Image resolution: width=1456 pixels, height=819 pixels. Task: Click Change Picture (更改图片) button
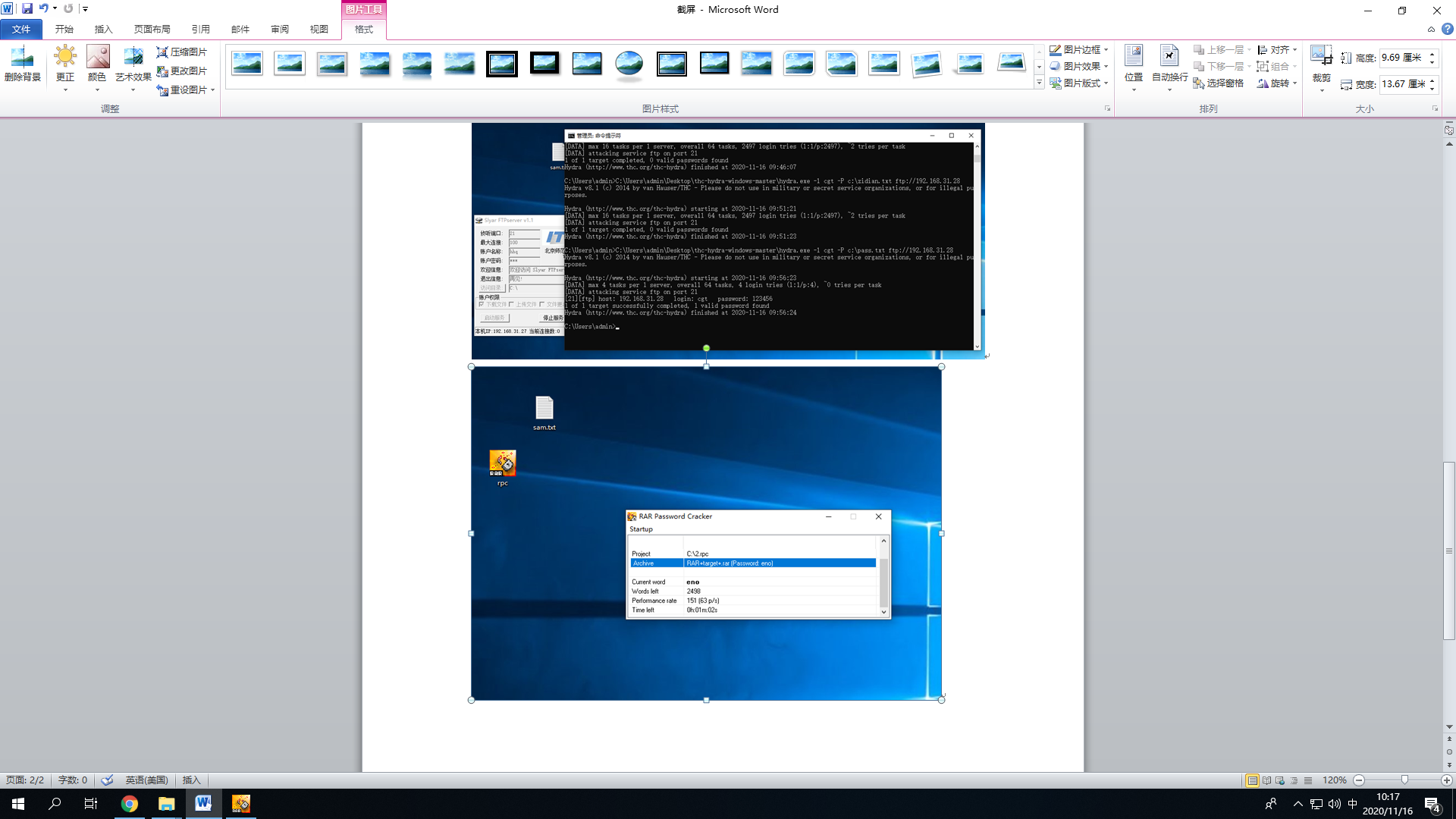coord(182,71)
